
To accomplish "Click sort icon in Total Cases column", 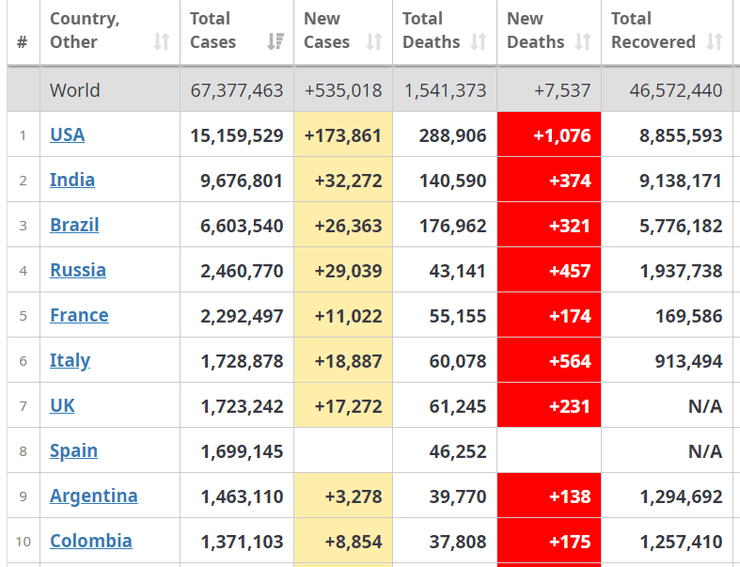I will (x=275, y=42).
